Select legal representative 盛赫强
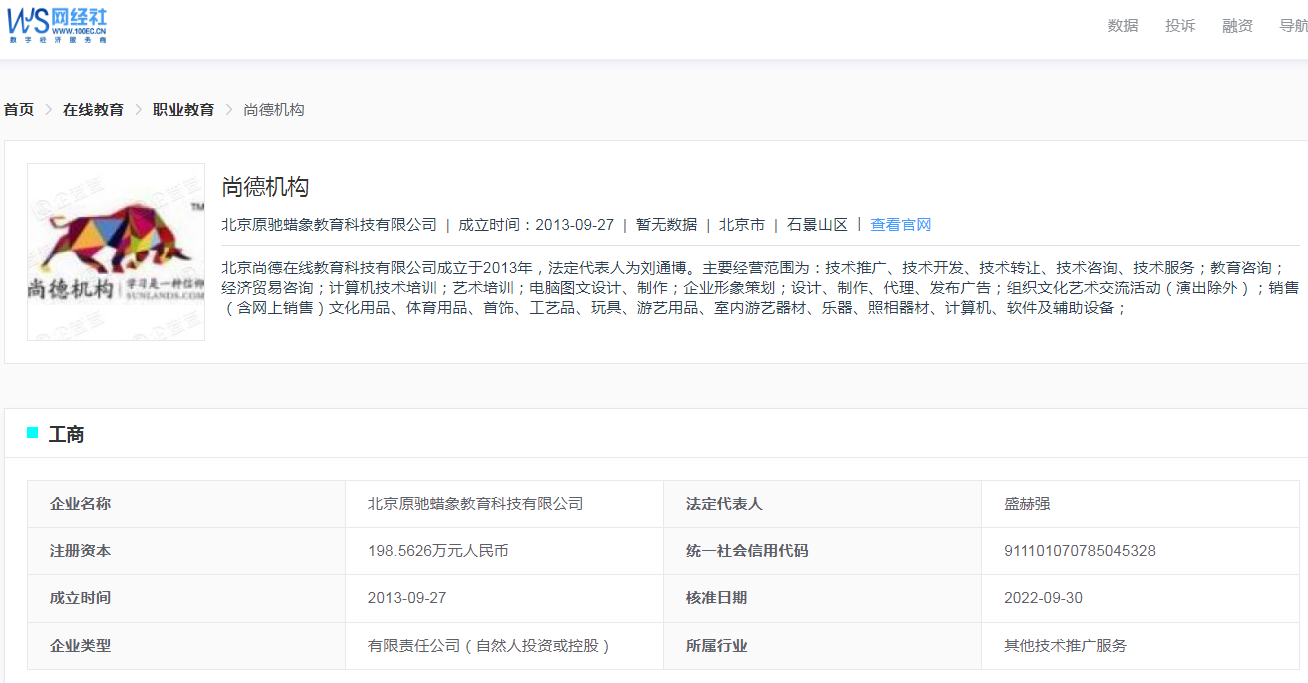 coord(1027,504)
